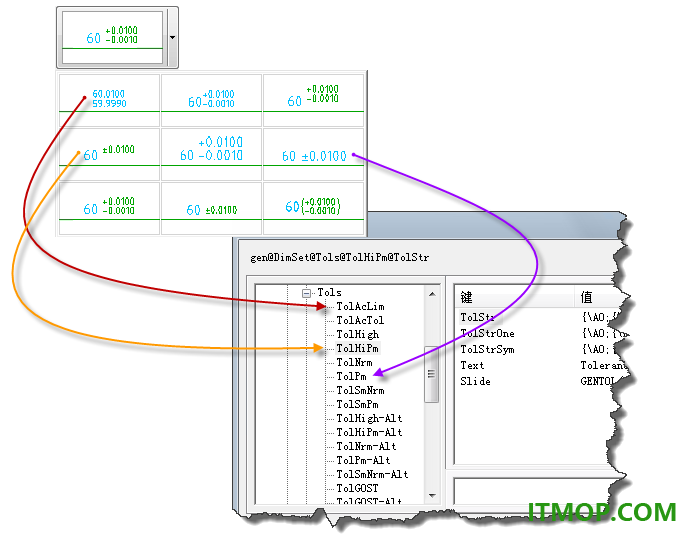Click the GENTOL value of Slide

pyautogui.click(x=598, y=381)
